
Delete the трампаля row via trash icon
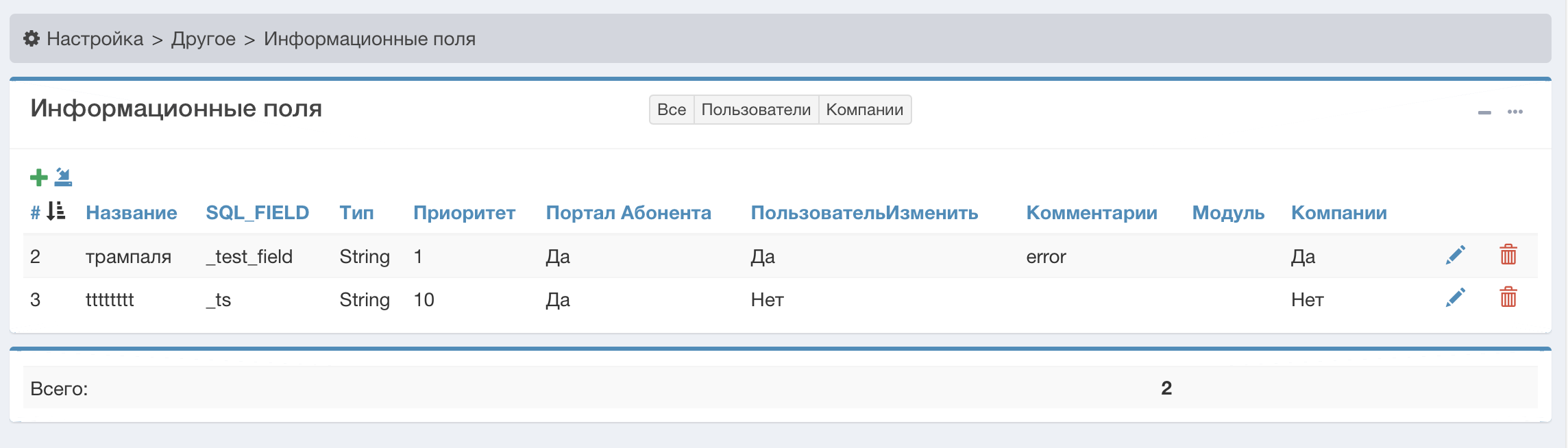click(1508, 255)
